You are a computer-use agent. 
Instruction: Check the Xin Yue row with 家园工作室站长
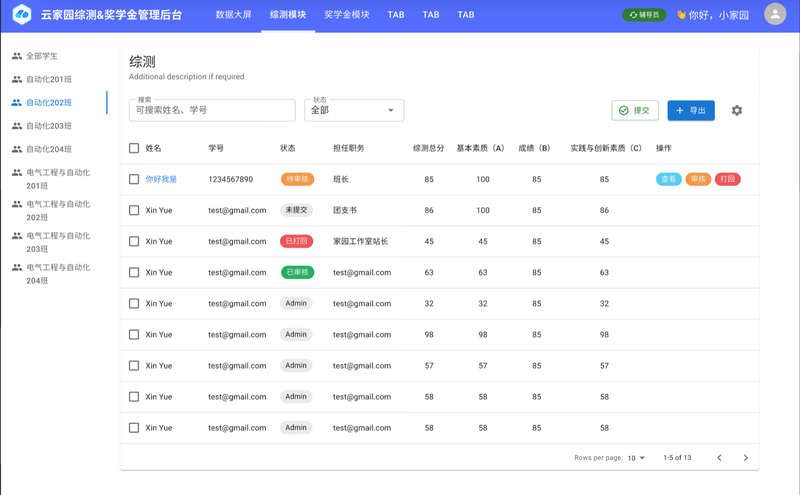click(134, 241)
